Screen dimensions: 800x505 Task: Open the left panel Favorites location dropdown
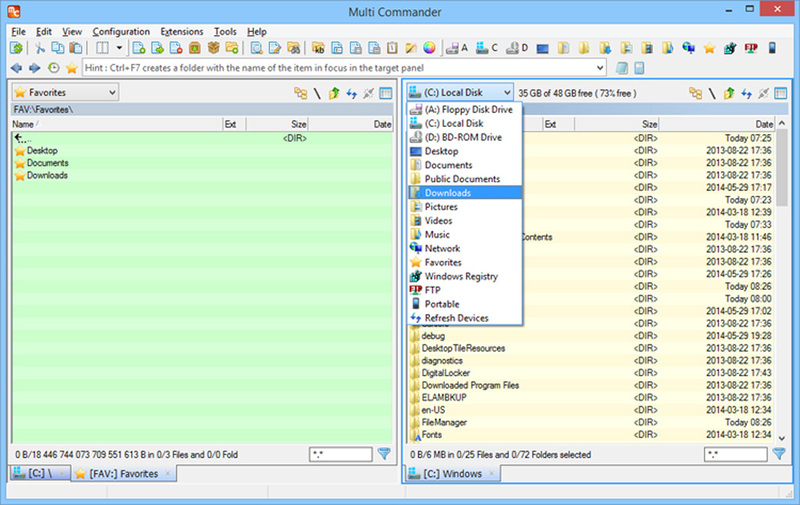[65, 92]
